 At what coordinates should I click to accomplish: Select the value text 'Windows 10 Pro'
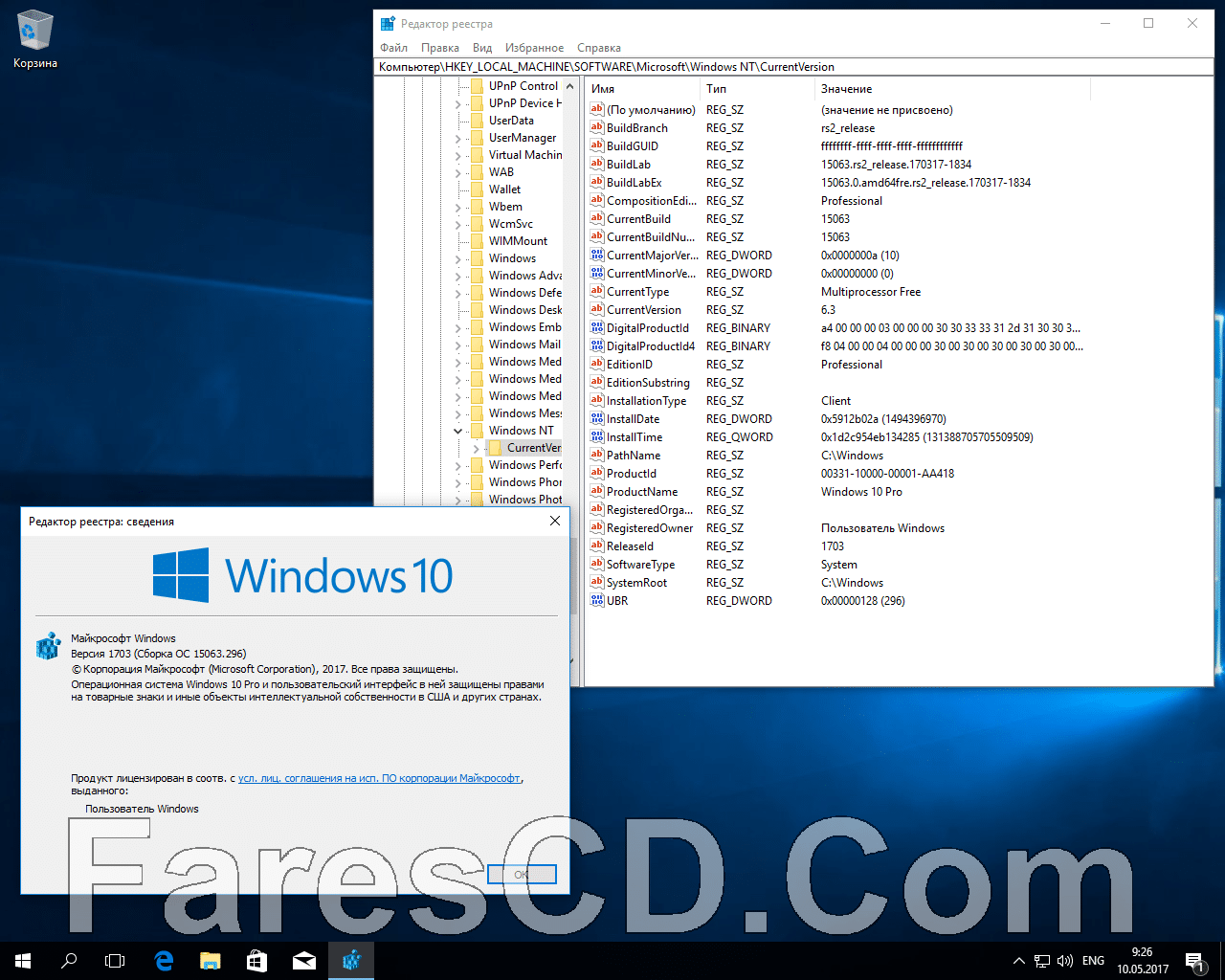click(x=861, y=492)
